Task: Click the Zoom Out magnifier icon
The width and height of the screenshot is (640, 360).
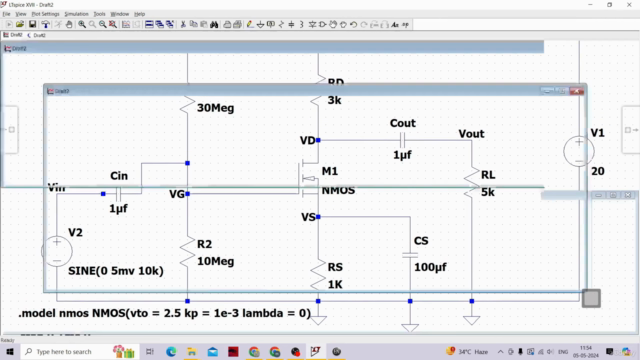Action: (x=103, y=24)
